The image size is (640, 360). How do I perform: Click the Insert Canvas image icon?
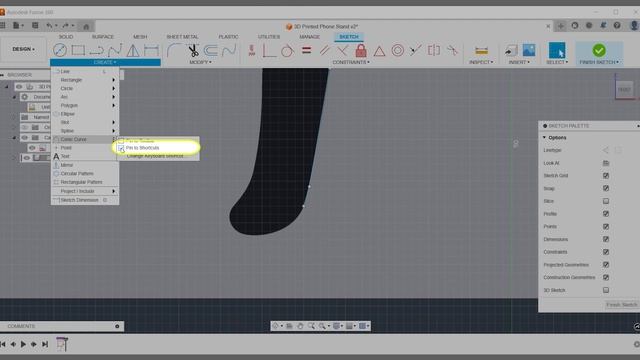pyautogui.click(x=529, y=50)
